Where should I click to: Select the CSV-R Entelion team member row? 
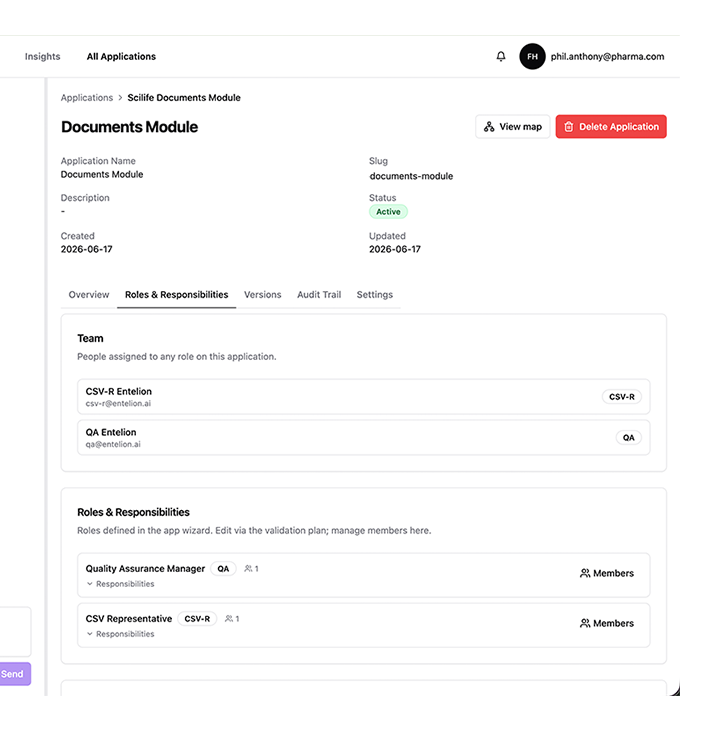click(x=364, y=397)
